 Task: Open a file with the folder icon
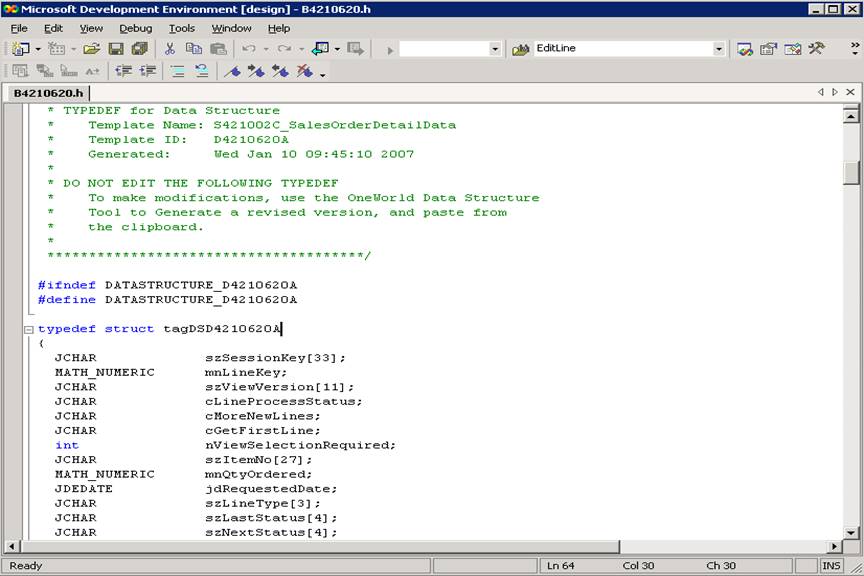91,49
